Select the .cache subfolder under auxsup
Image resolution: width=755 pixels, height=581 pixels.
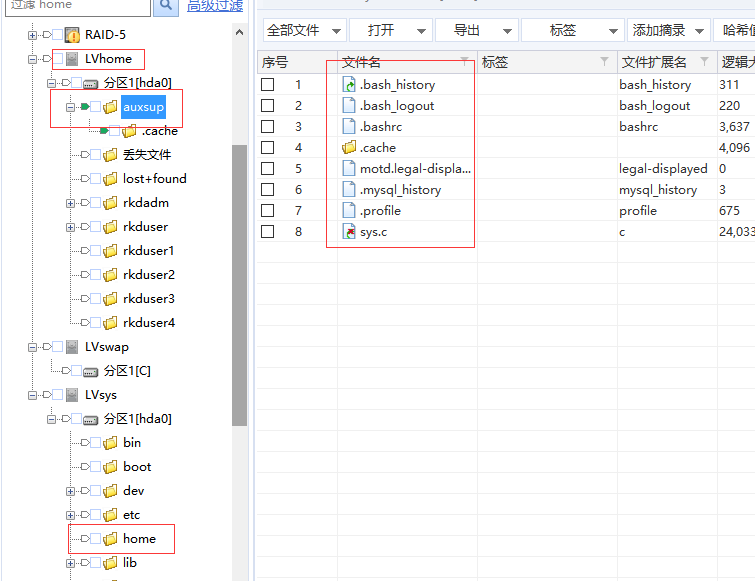pos(159,131)
